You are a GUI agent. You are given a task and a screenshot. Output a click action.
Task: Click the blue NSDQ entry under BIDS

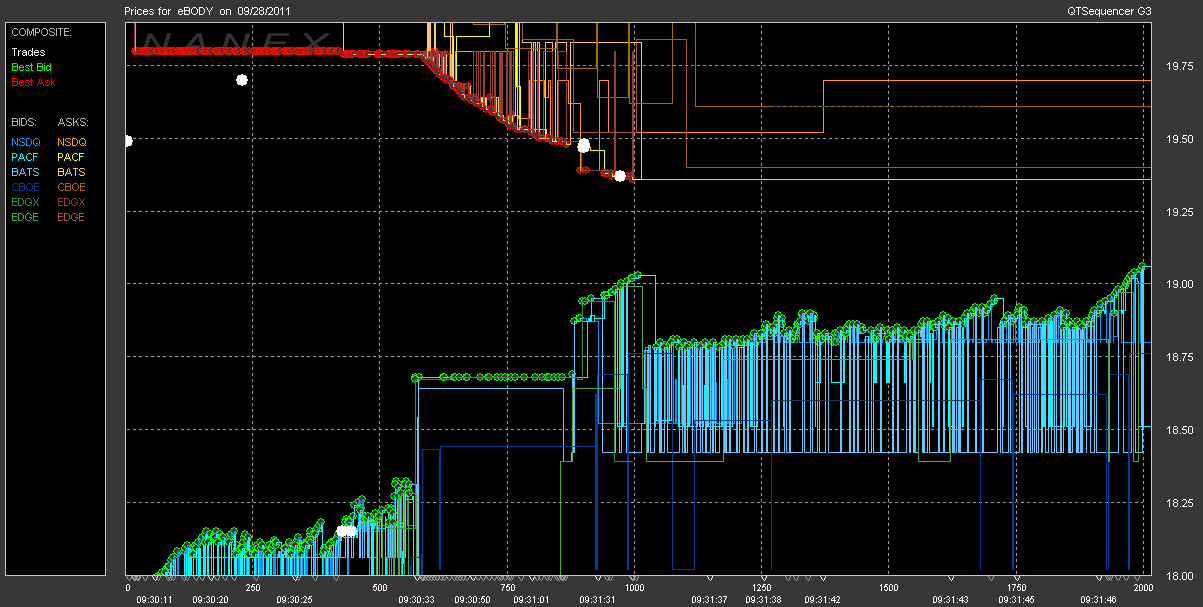point(26,142)
